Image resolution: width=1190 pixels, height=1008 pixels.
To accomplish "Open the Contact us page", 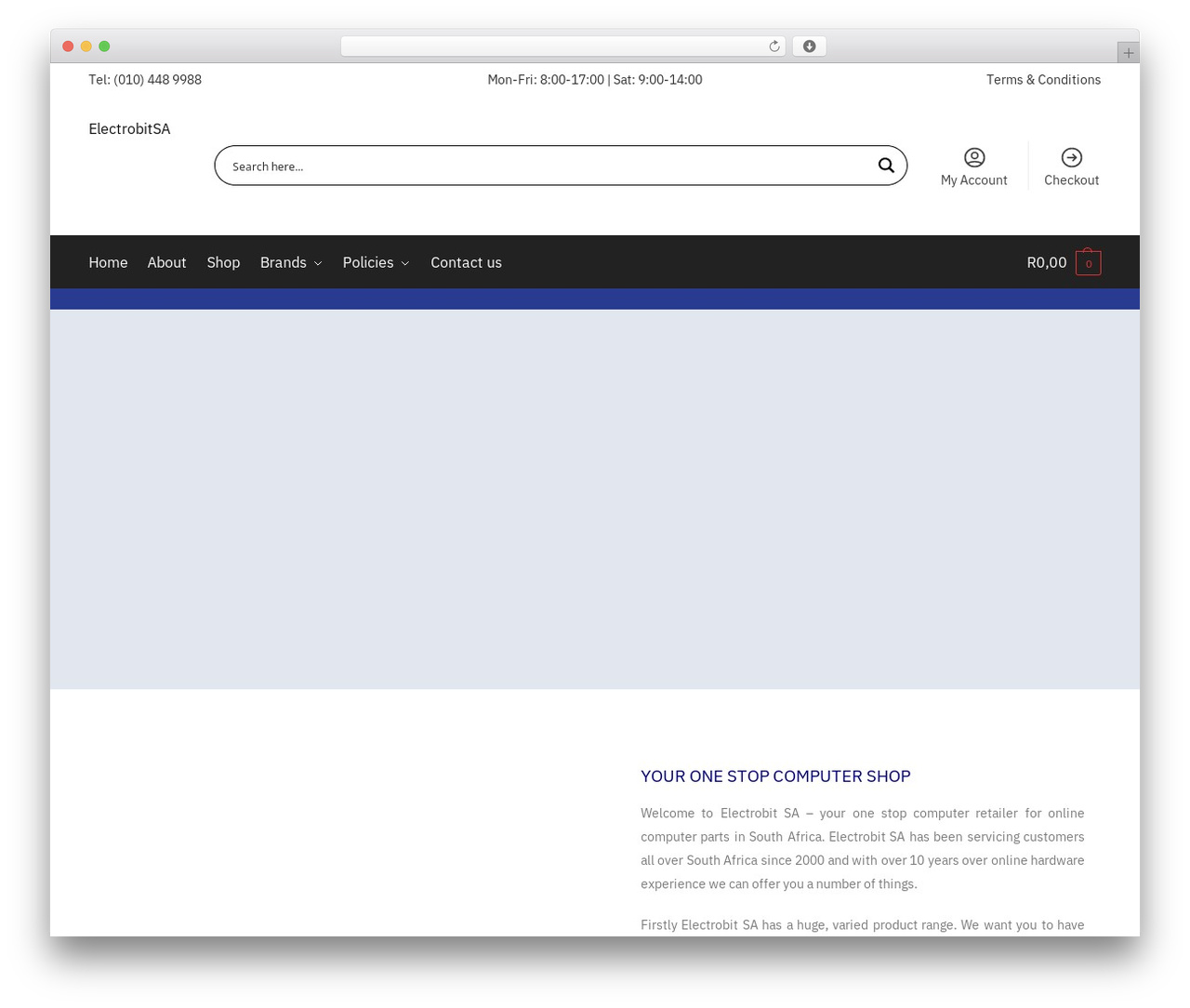I will tap(466, 262).
